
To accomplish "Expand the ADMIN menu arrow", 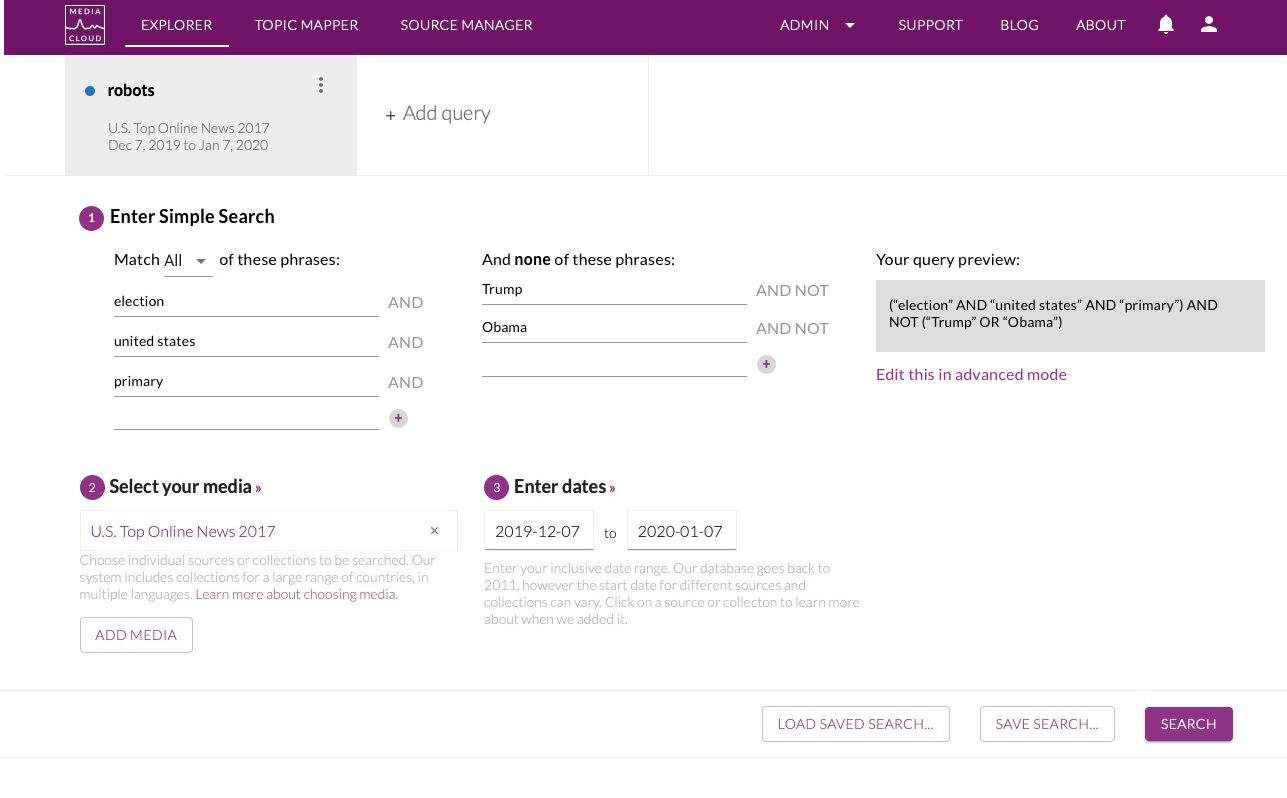I will point(850,25).
